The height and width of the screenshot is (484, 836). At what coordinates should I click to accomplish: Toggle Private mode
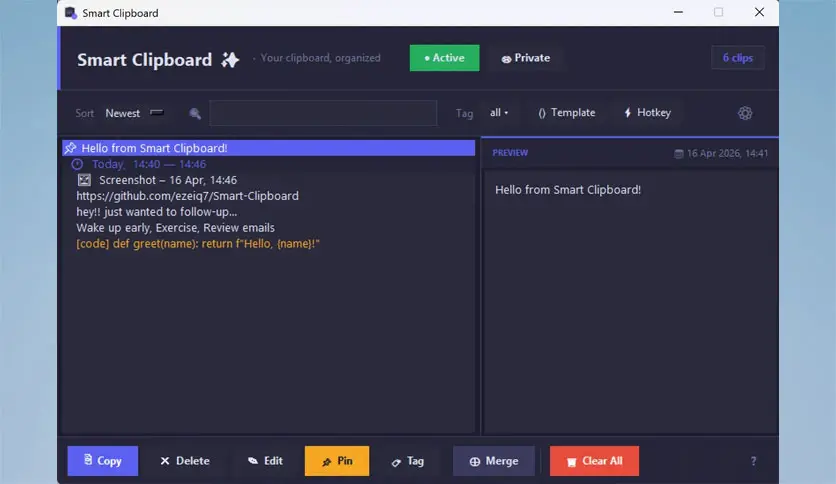[525, 58]
